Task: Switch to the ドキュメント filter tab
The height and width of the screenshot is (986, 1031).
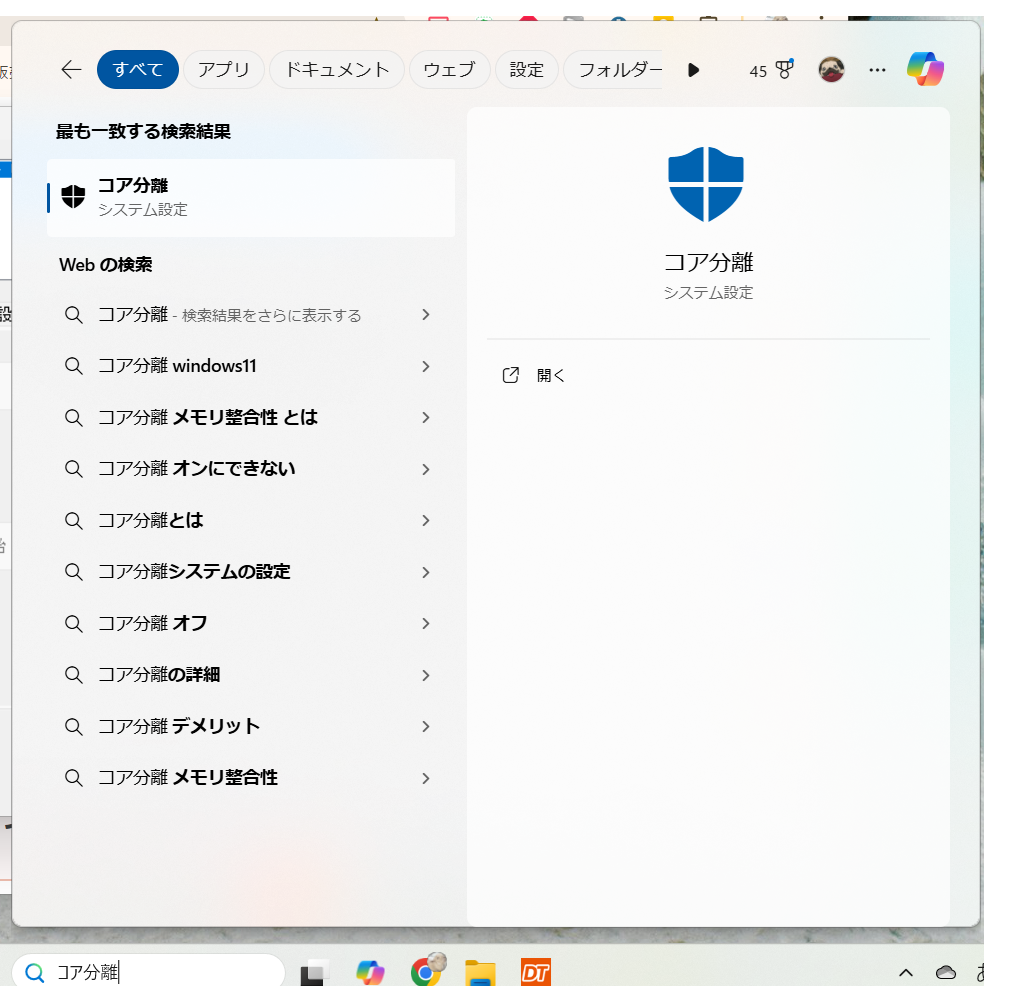Action: click(x=337, y=70)
